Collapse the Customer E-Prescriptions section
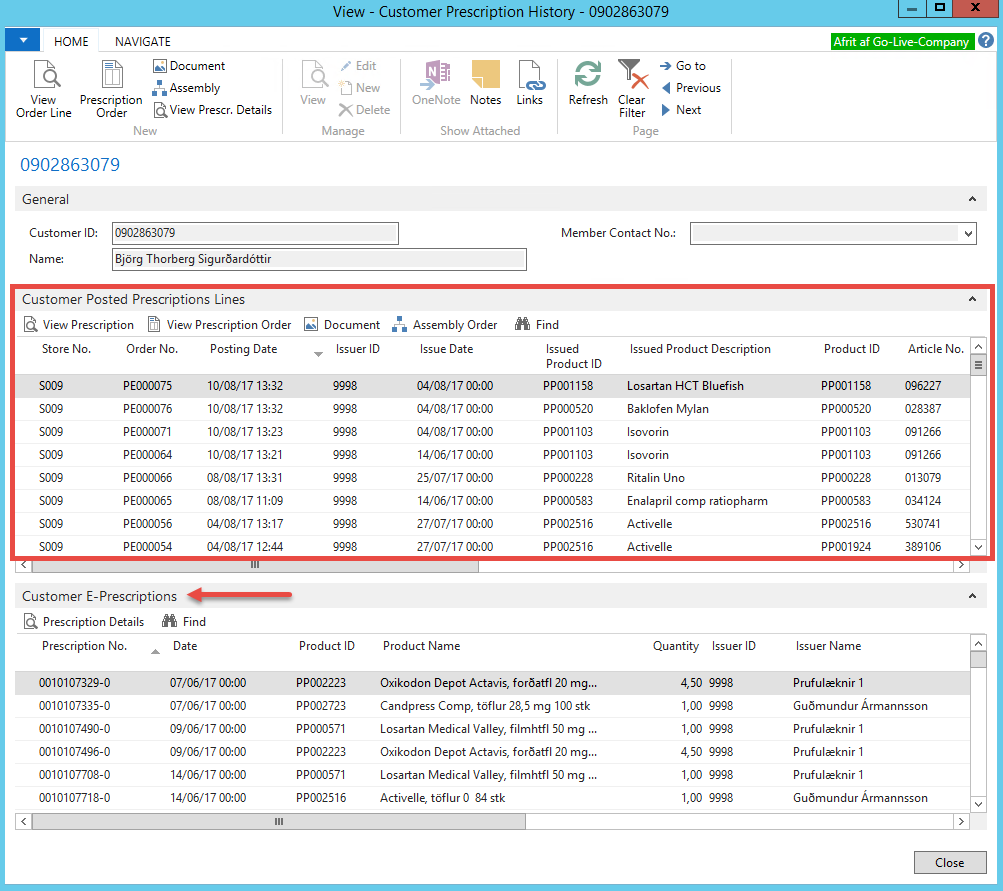The width and height of the screenshot is (1003, 891). 971,597
